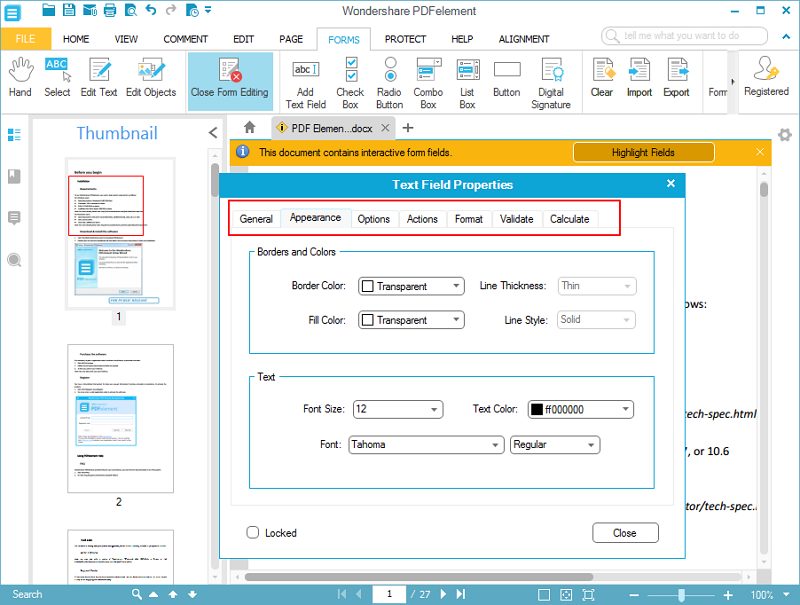Open the zoom percentage dropdown
800x605 pixels.
click(786, 594)
